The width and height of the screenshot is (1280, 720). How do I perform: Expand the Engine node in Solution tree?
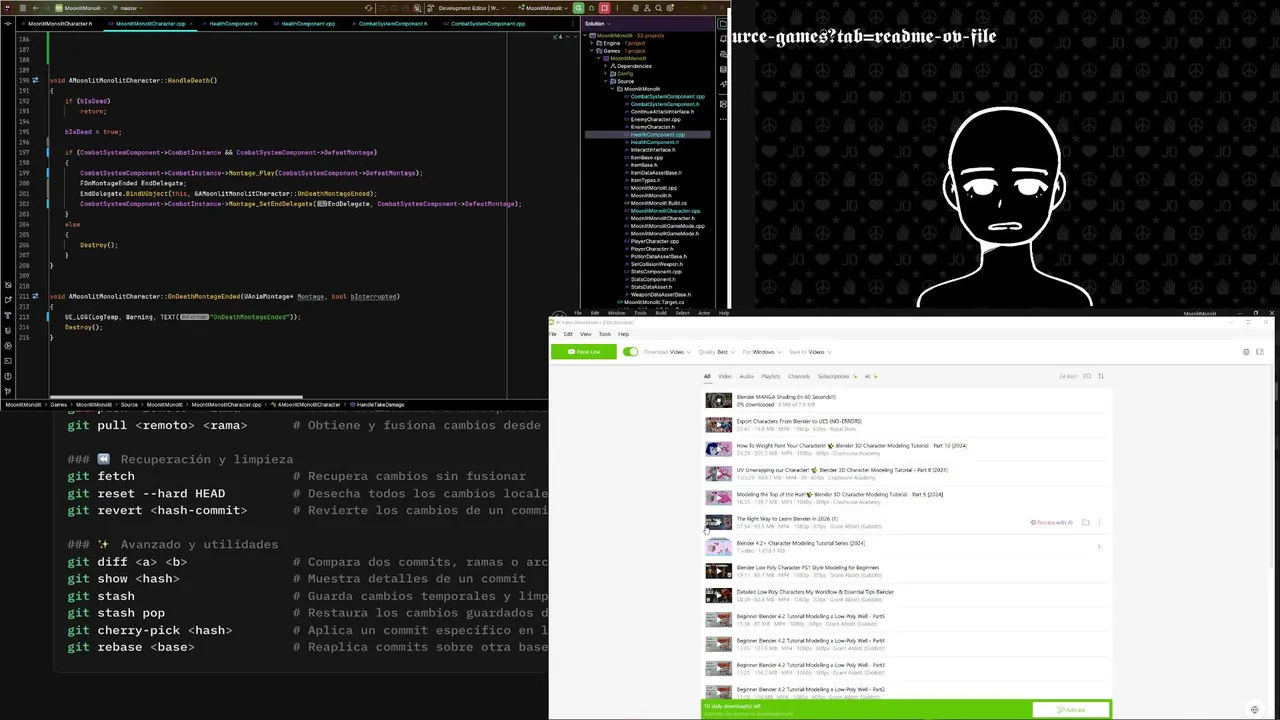click(x=592, y=43)
